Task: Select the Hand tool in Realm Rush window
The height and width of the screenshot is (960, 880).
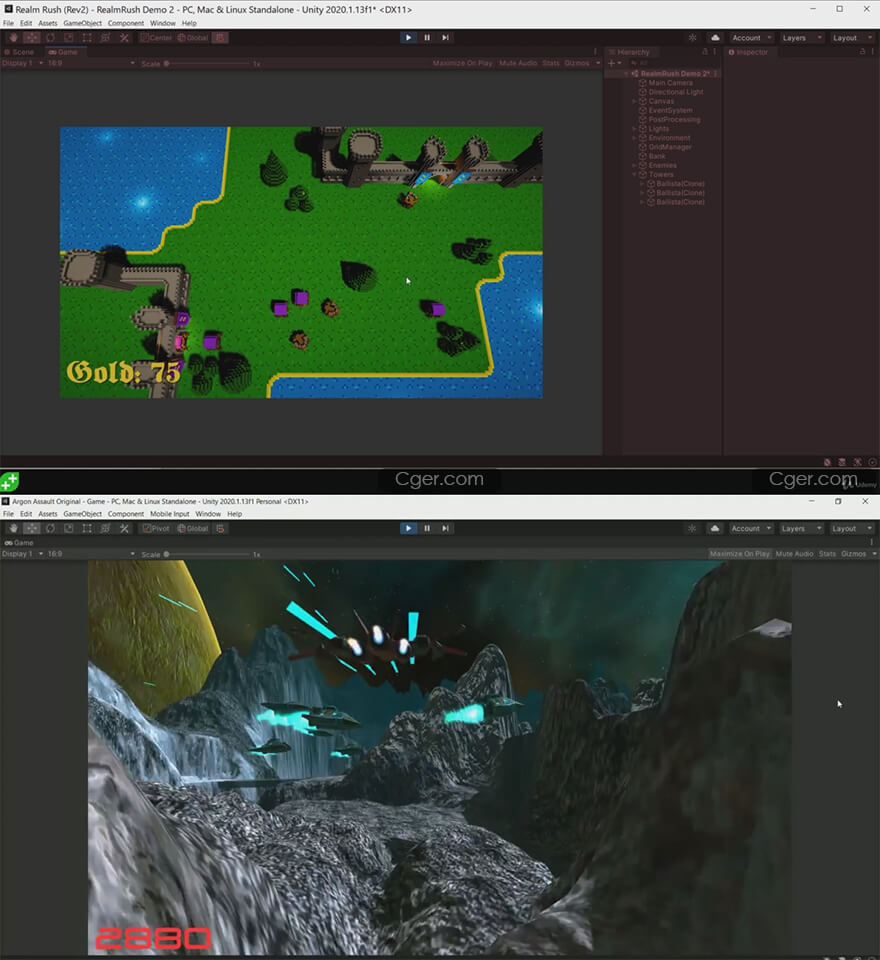Action: point(13,38)
